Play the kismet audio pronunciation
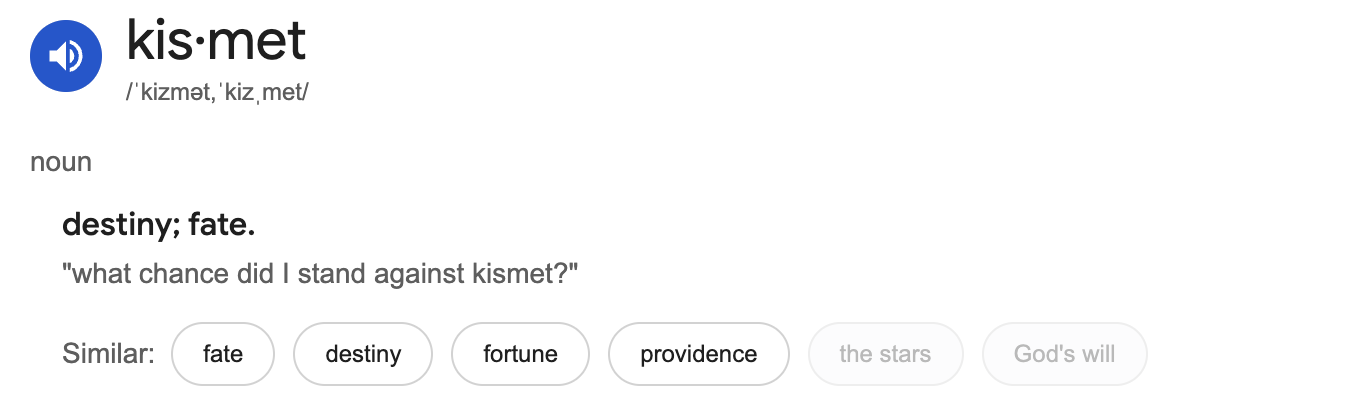Viewport: 1362px width, 400px height. coord(66,55)
